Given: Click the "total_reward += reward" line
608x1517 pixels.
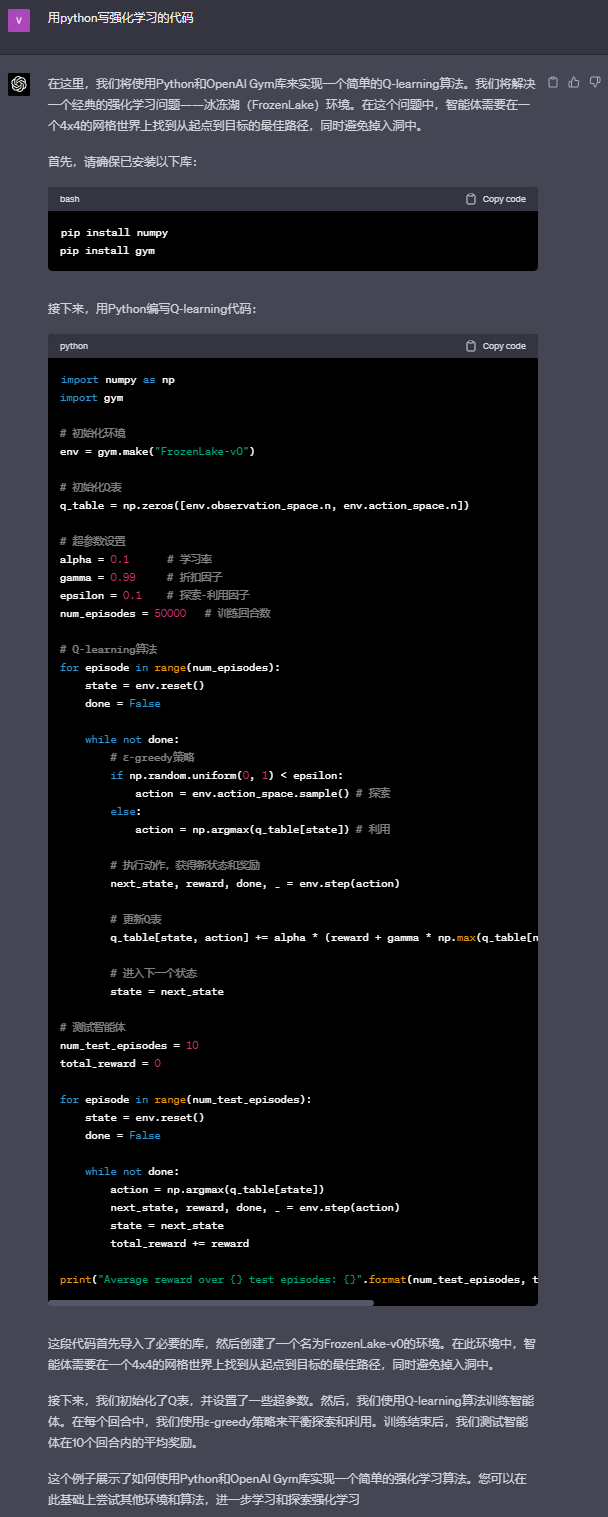Looking at the screenshot, I should click(x=180, y=1244).
